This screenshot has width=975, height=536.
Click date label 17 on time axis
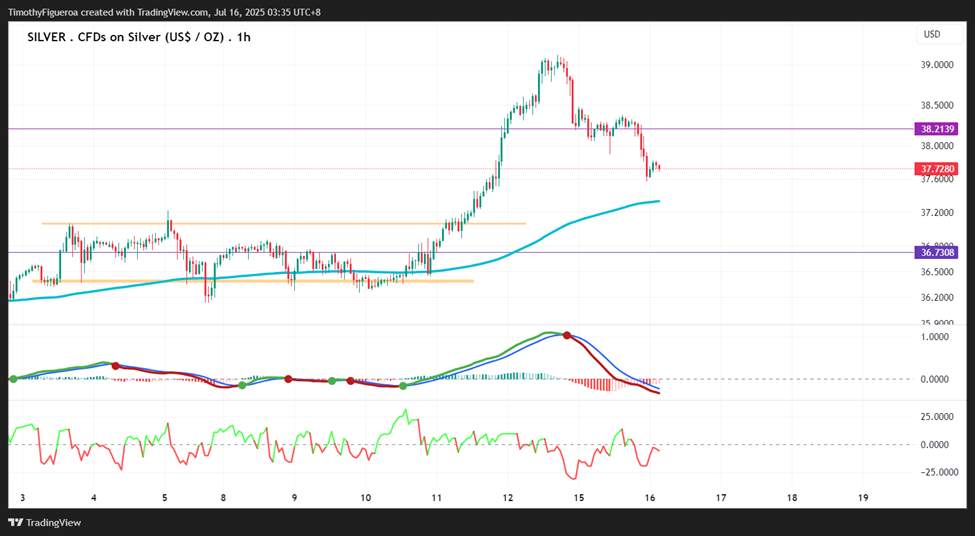click(x=721, y=498)
